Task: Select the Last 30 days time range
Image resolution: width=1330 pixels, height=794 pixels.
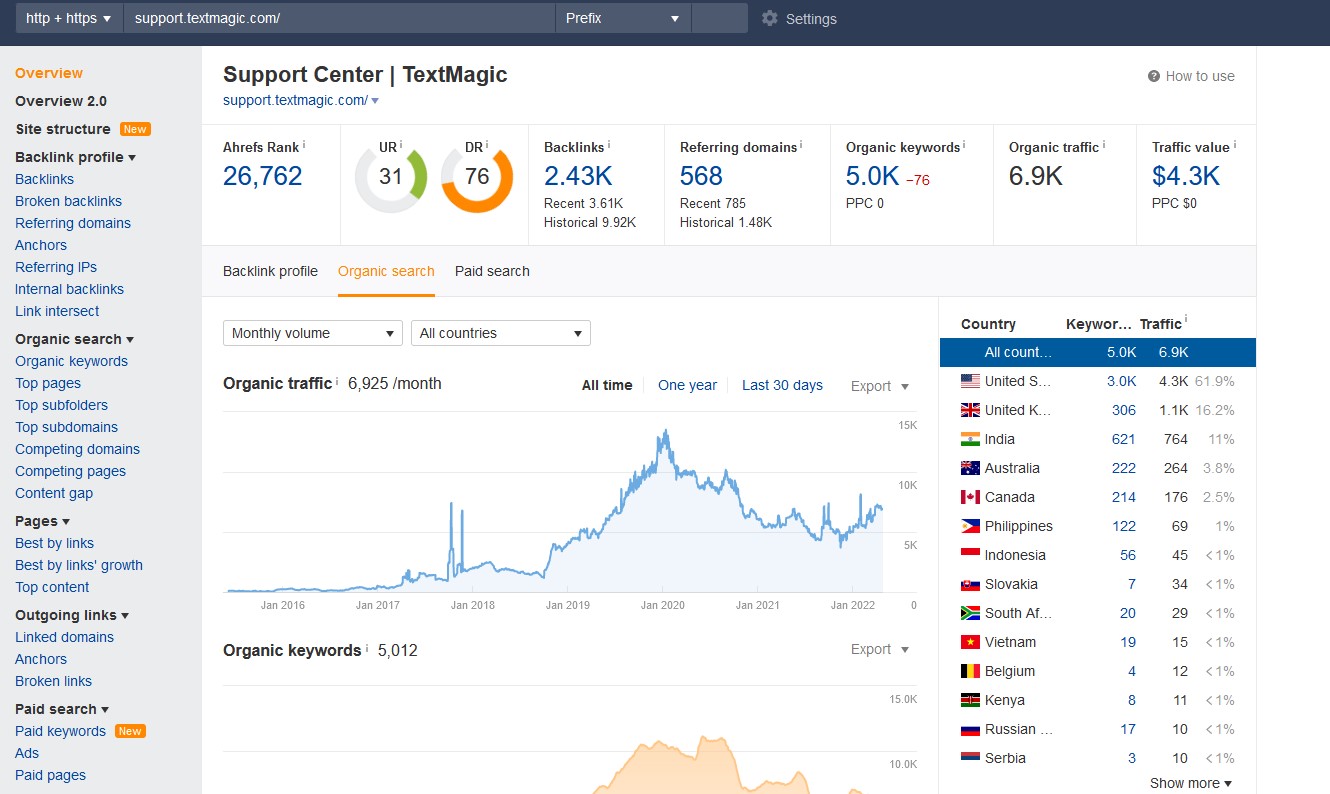Action: coord(782,386)
